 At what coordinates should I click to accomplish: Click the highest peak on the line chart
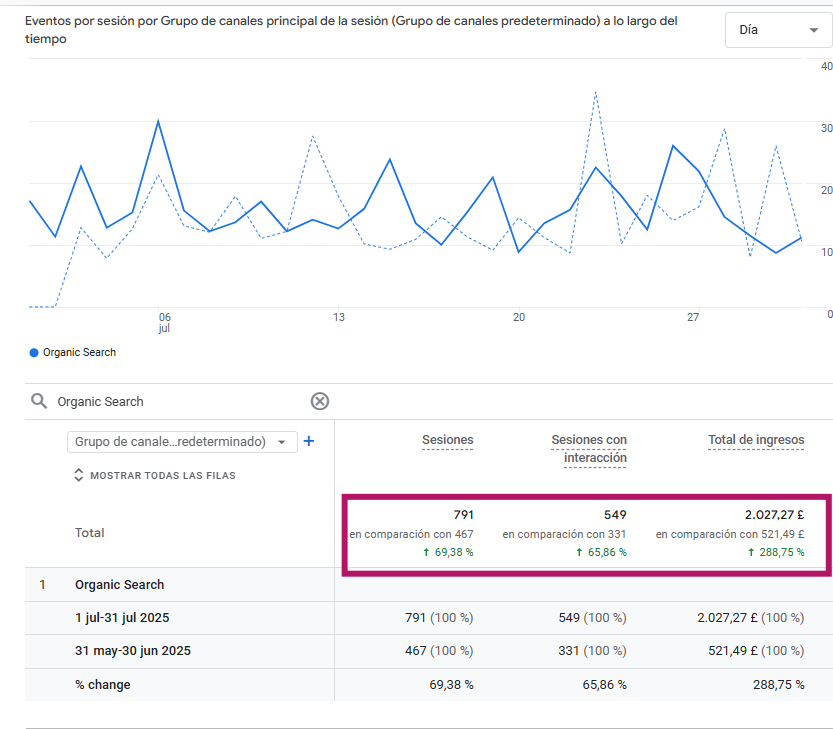pyautogui.click(x=597, y=92)
